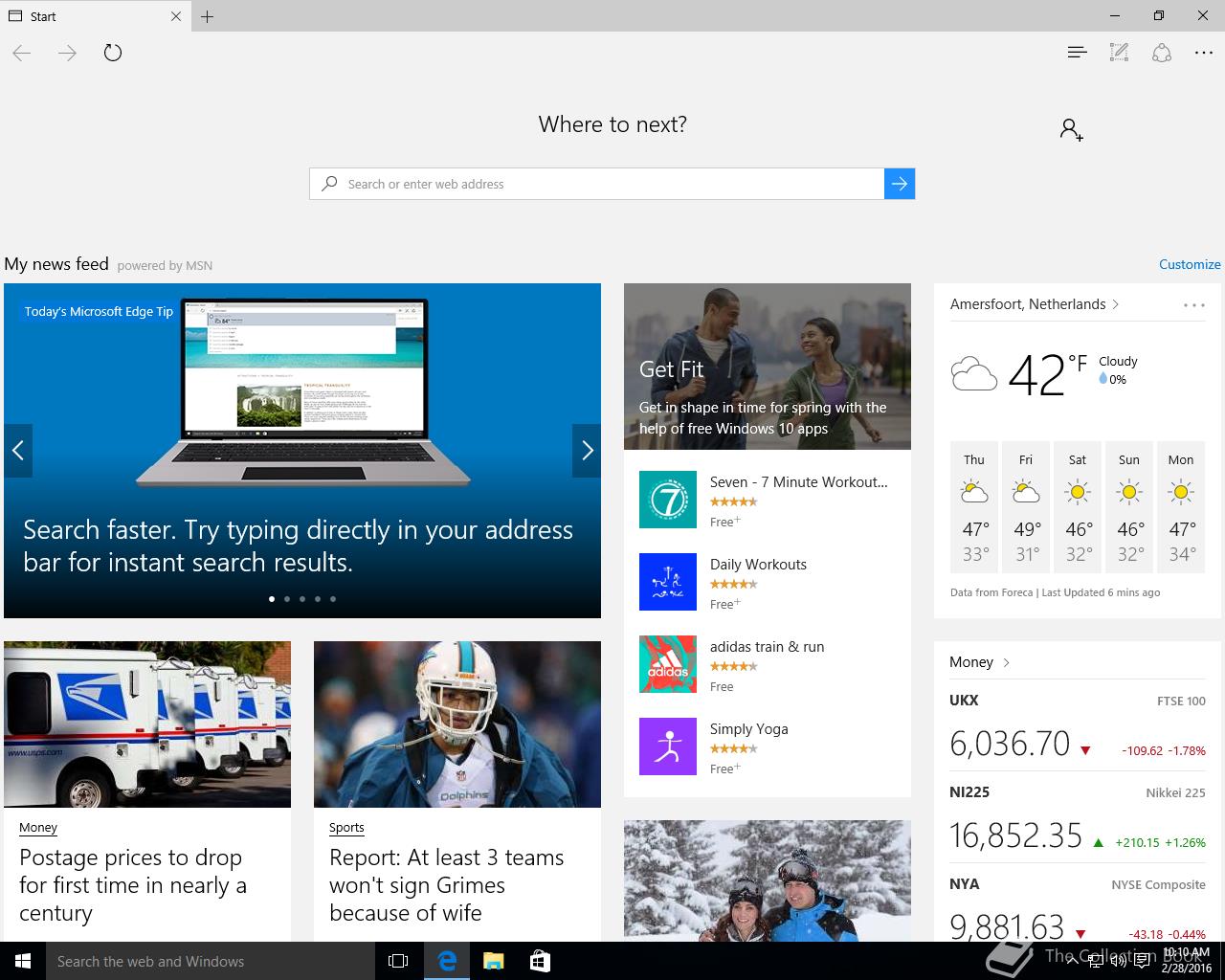Screen dimensions: 1225x980
Task: Open USPS trucks postage article image
Action: (x=147, y=724)
